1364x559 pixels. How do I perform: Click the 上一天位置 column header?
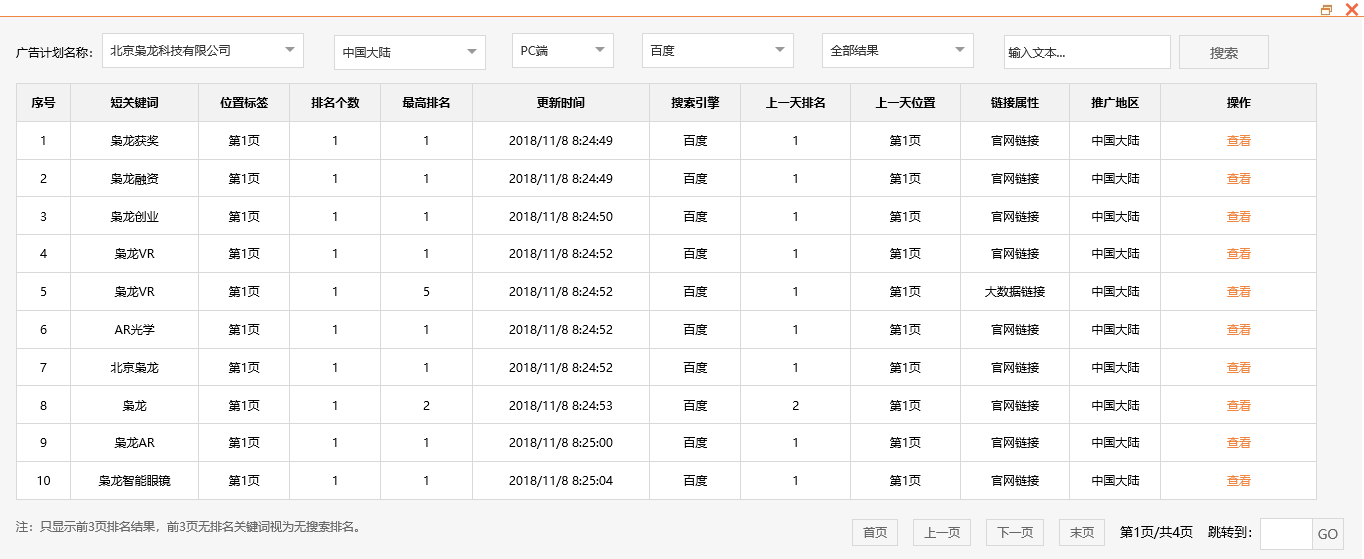click(x=905, y=103)
